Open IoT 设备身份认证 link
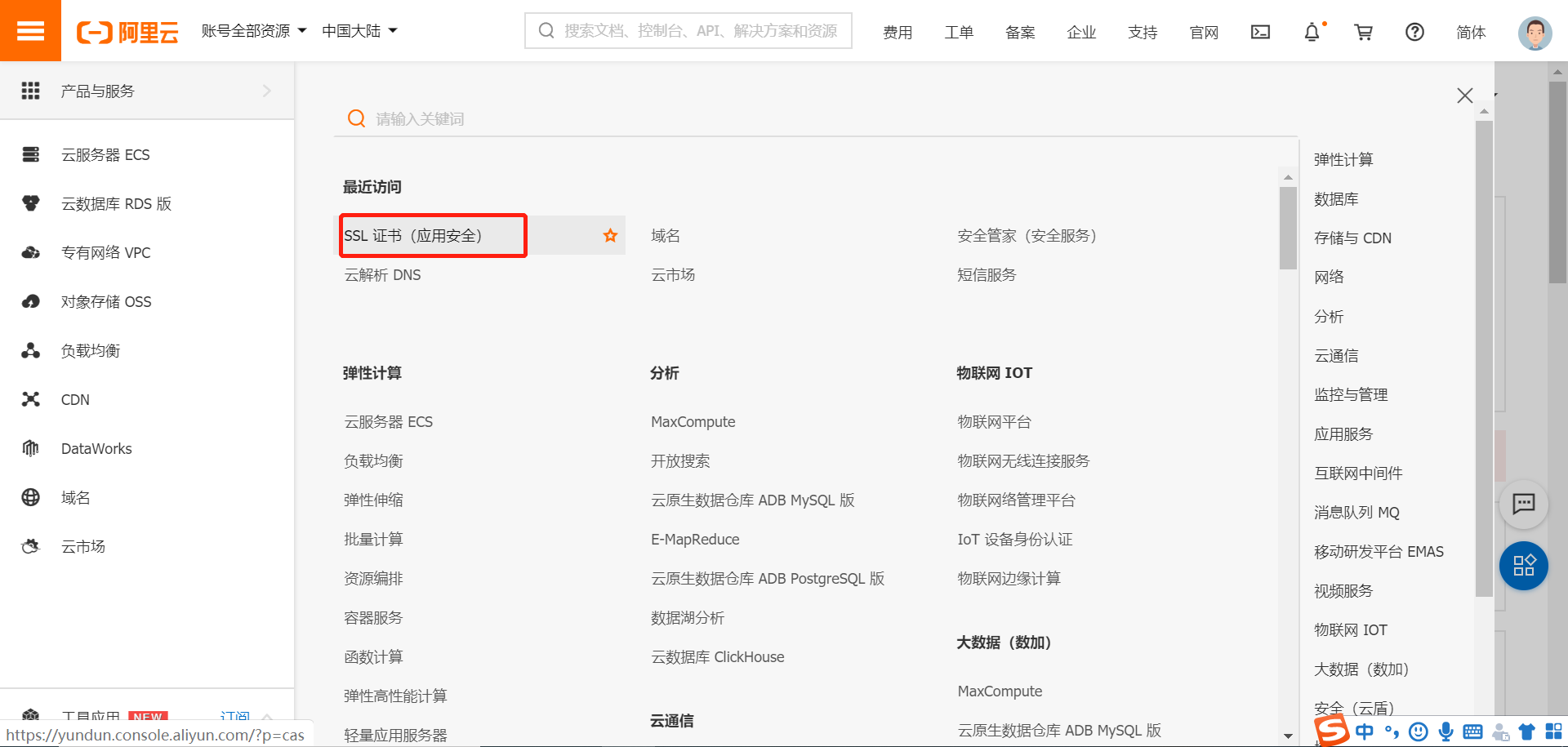 (x=1015, y=540)
